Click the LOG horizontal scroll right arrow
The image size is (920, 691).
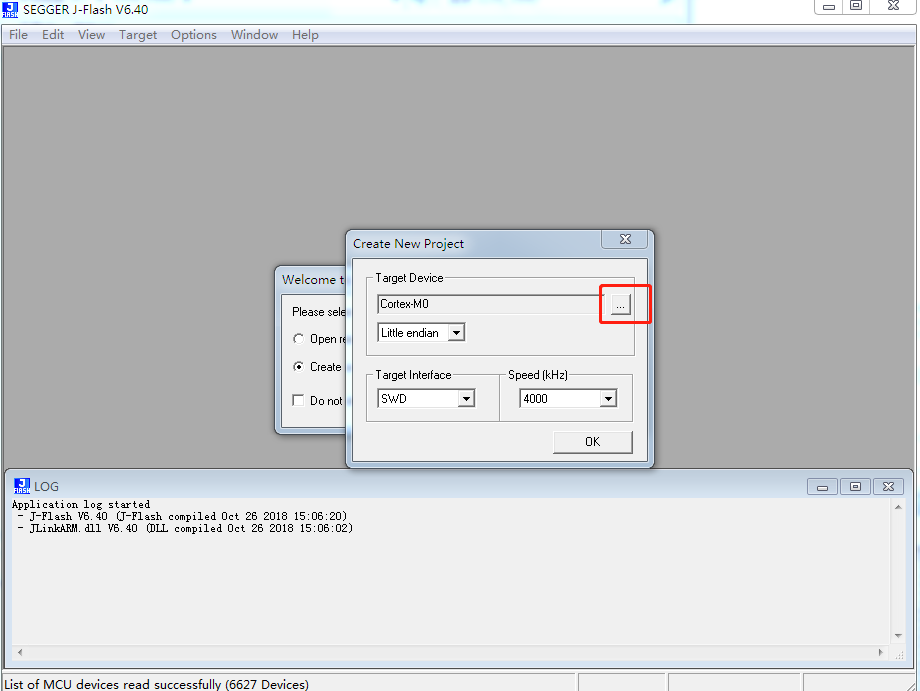[x=880, y=652]
